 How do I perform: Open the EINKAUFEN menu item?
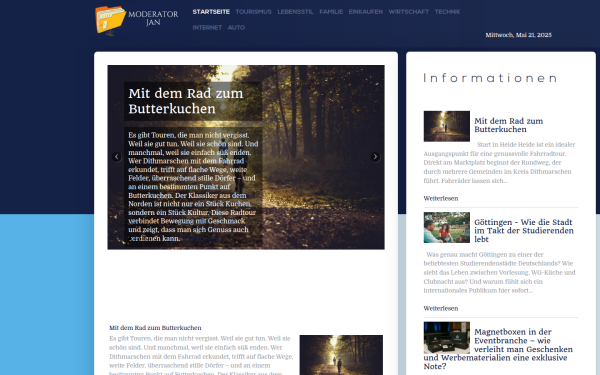365,12
